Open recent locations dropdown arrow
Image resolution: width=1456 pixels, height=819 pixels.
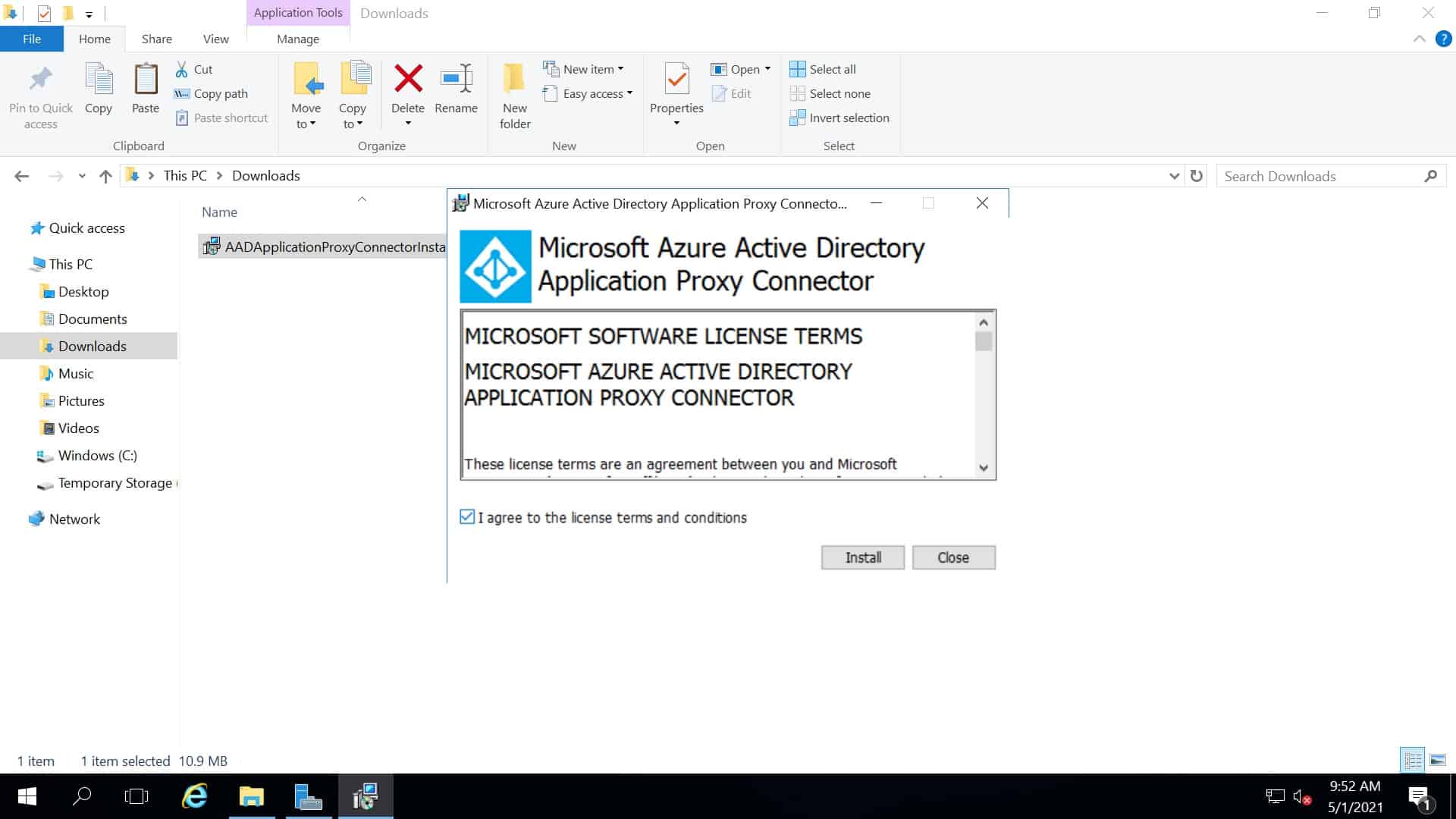82,176
